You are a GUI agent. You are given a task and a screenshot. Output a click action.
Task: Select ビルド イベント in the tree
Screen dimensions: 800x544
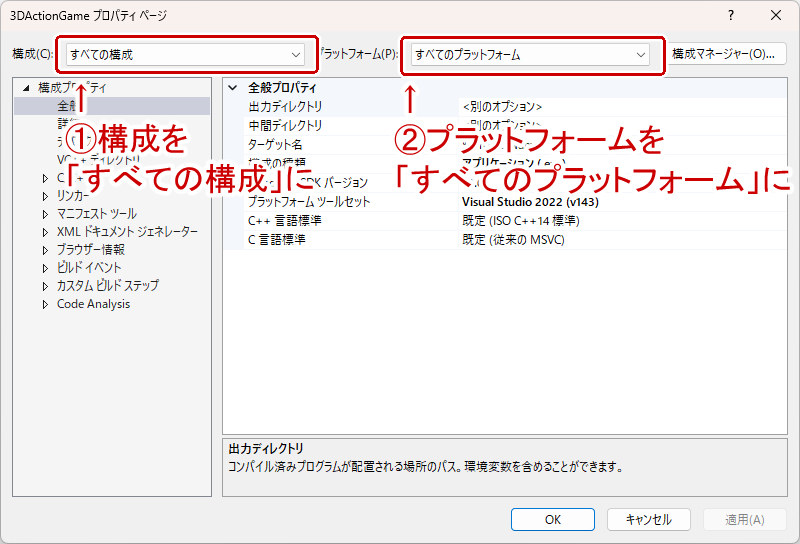point(89,268)
